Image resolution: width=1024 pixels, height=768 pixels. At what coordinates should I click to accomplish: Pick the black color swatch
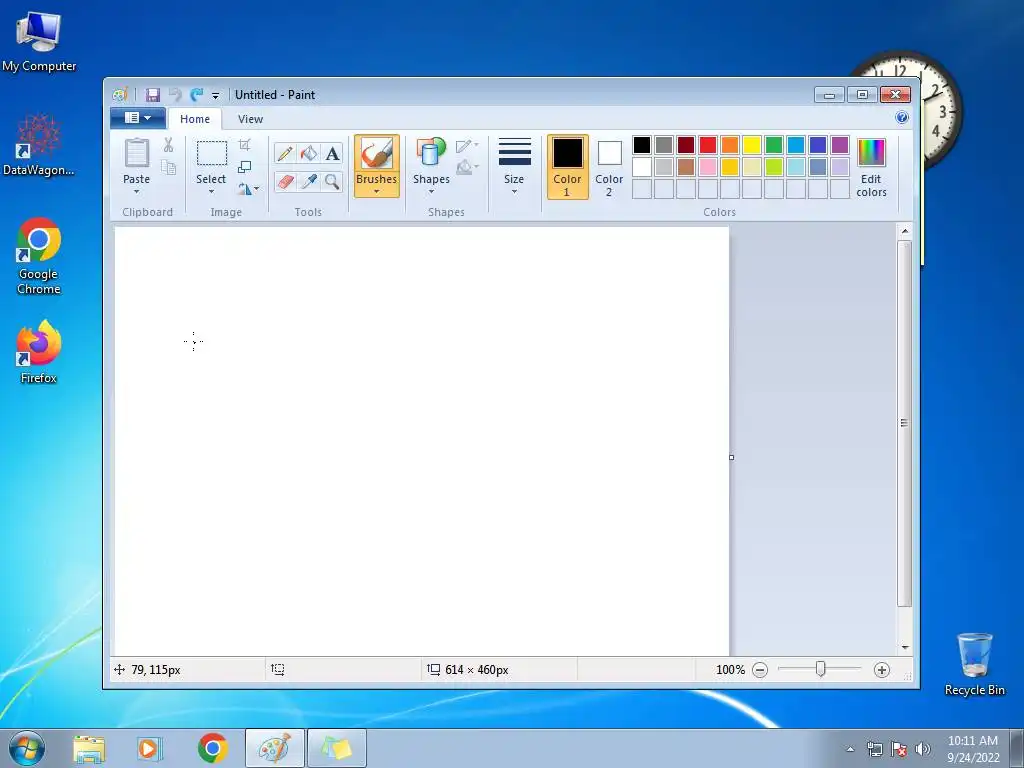click(x=642, y=145)
